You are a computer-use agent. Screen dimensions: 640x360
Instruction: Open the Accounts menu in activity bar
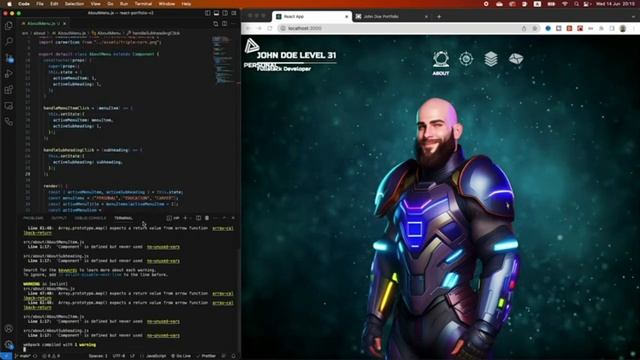(x=9, y=329)
